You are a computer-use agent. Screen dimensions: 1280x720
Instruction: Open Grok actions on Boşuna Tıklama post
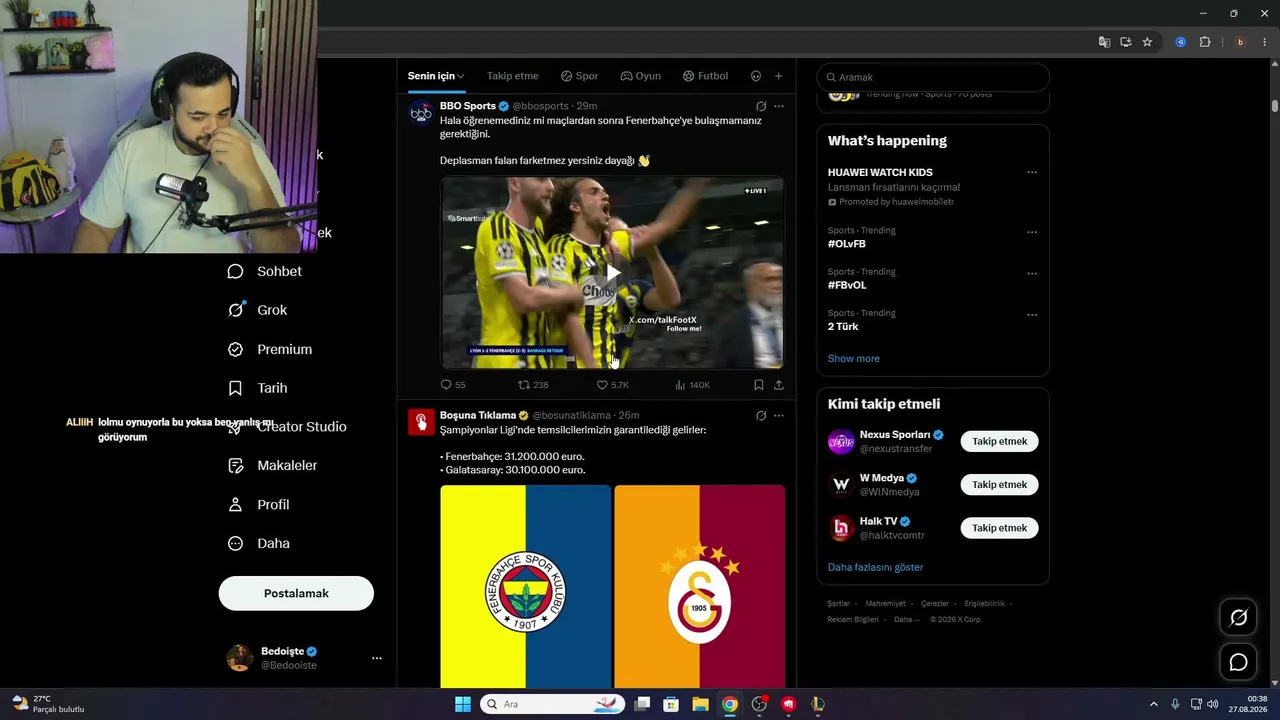(x=761, y=415)
